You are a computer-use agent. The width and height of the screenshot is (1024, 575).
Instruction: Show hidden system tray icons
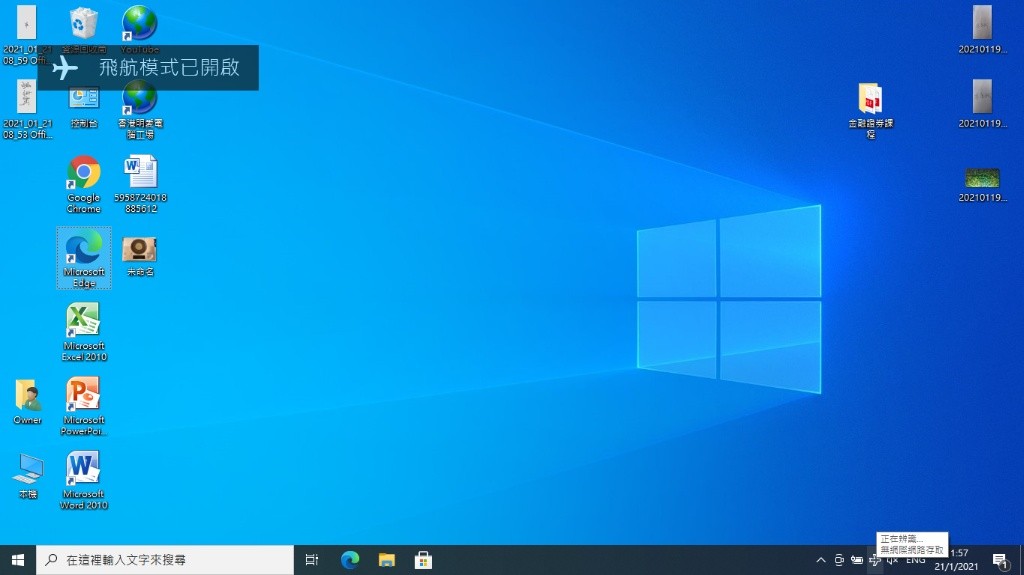click(x=821, y=560)
